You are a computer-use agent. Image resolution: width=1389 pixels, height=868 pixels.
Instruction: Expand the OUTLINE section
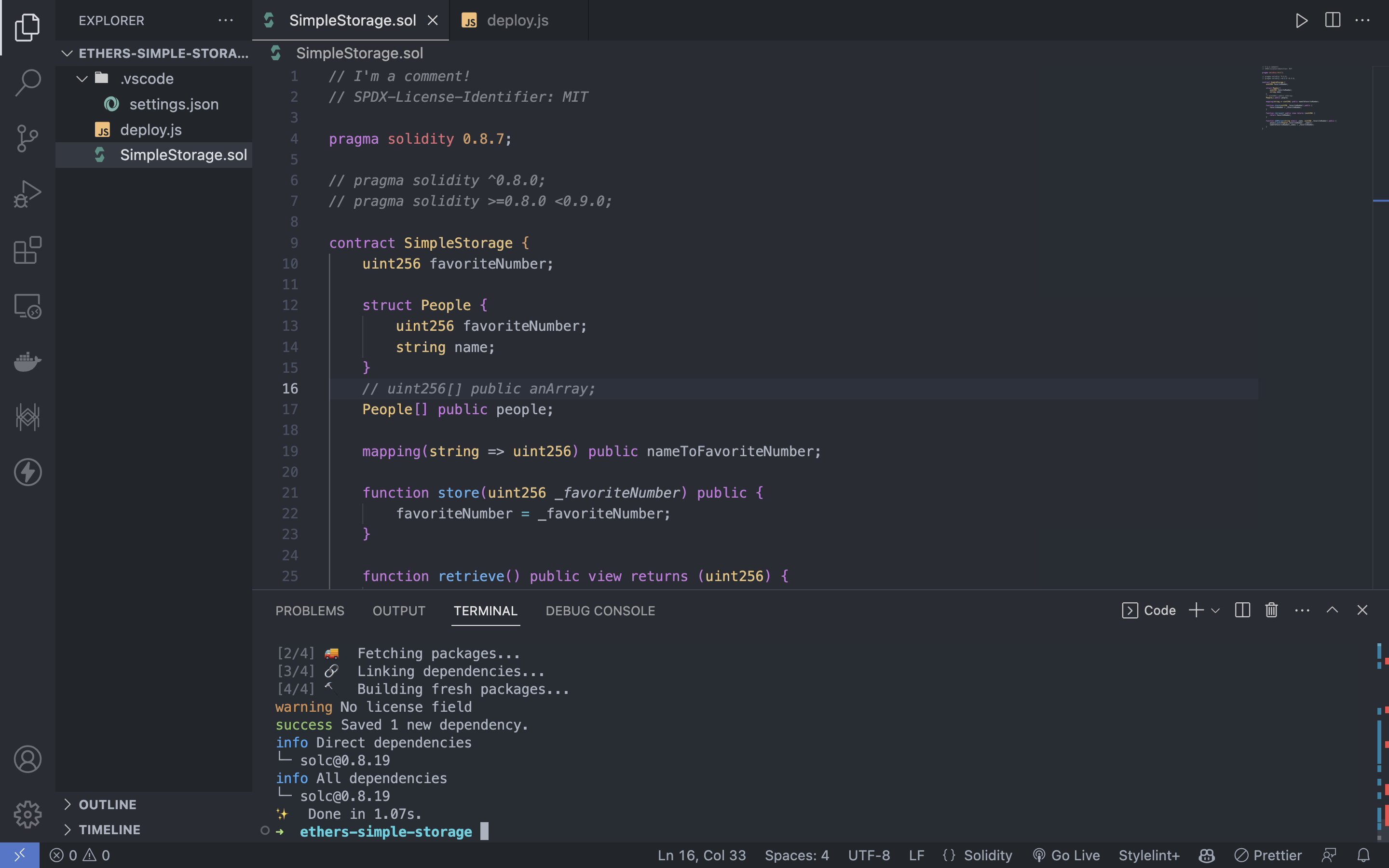tap(154, 804)
